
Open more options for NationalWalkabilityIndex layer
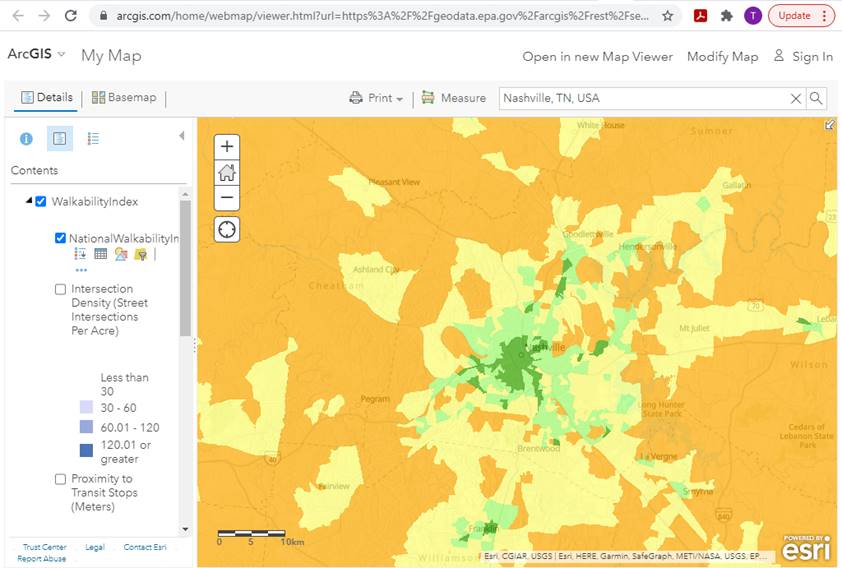click(x=81, y=270)
